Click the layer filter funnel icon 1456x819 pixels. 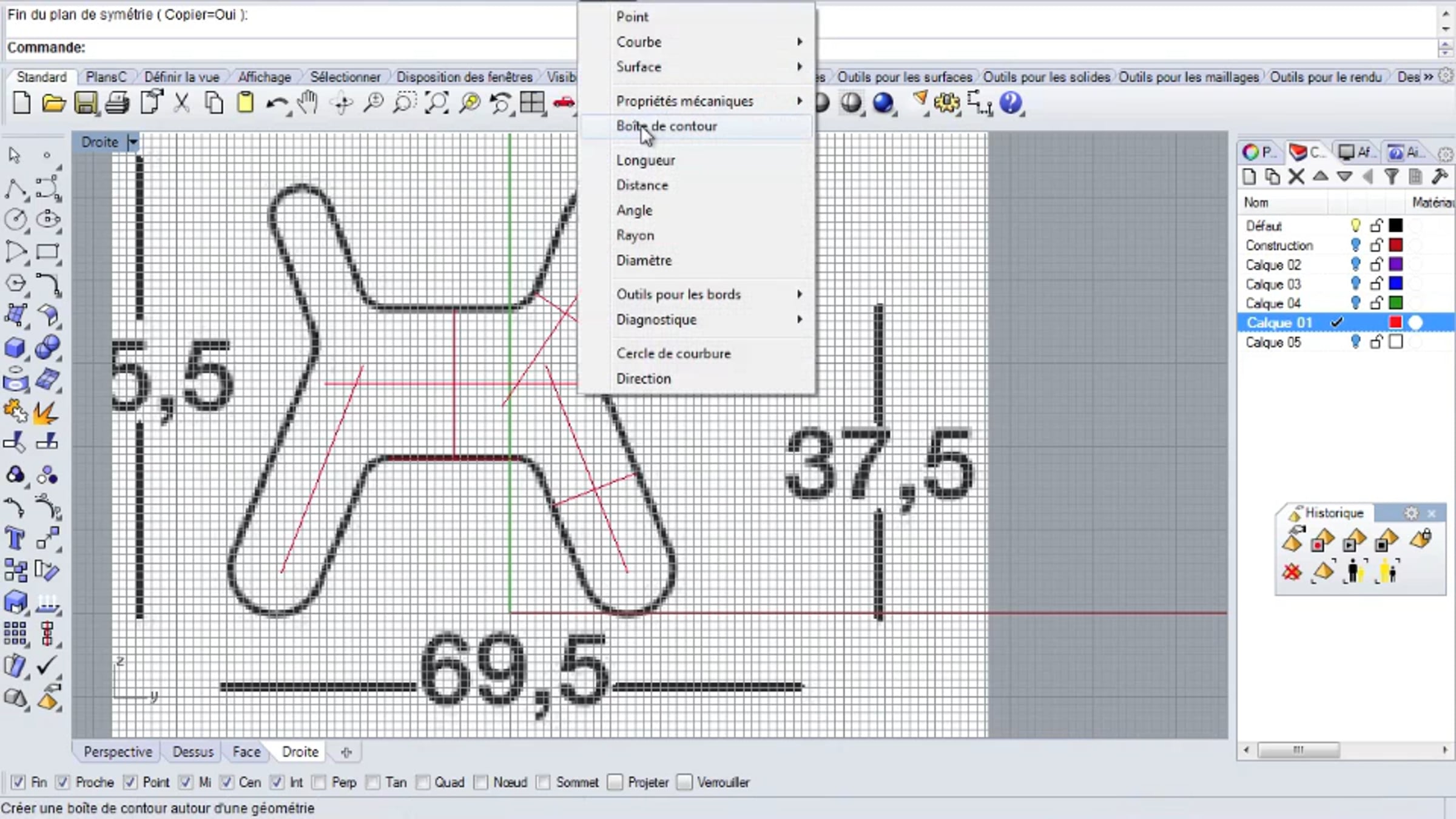[x=1392, y=177]
